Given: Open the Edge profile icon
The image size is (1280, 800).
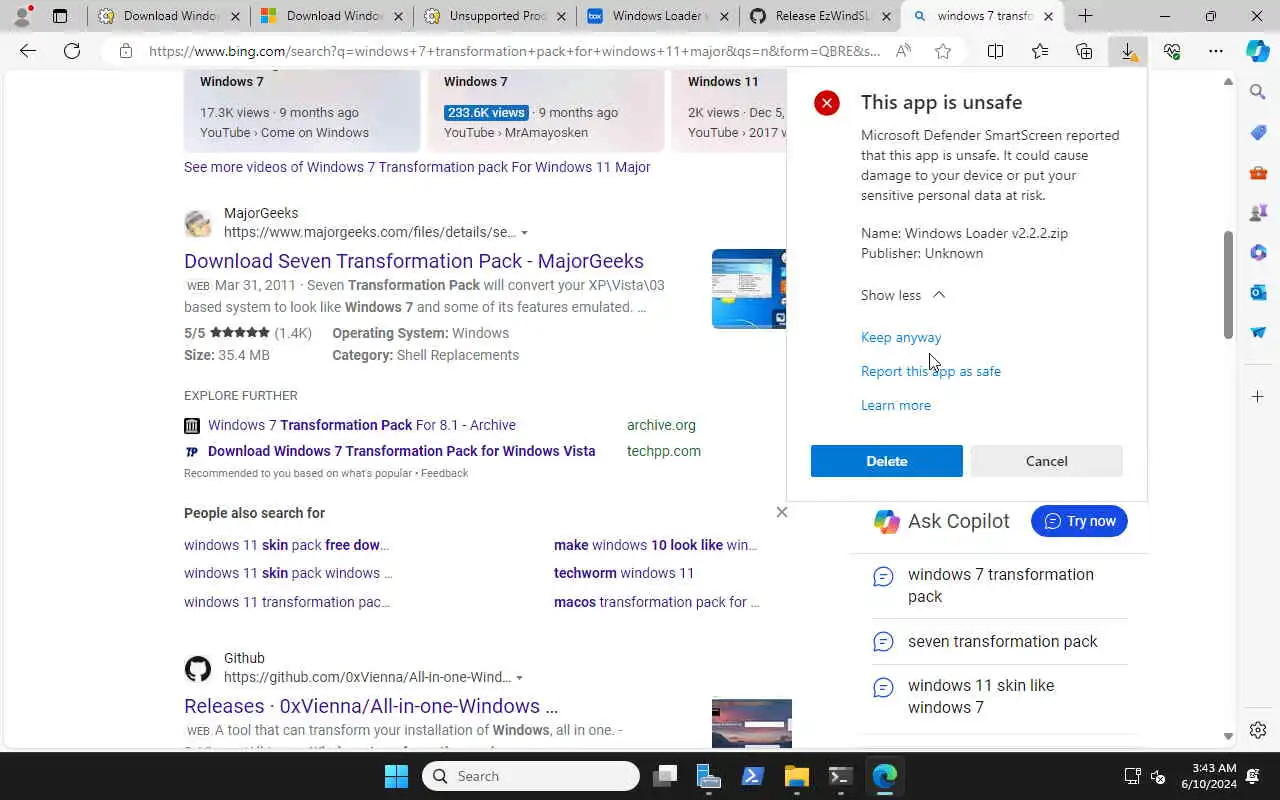Looking at the screenshot, I should pyautogui.click(x=21, y=16).
